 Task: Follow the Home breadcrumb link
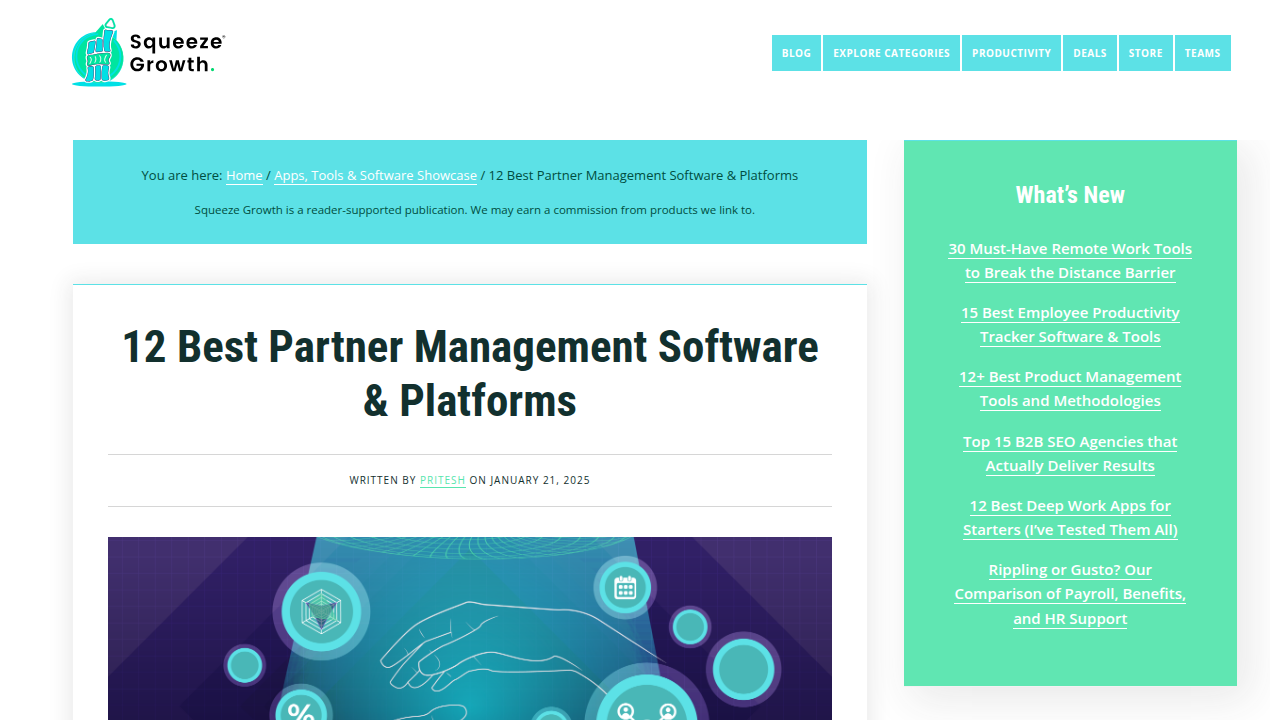click(244, 175)
